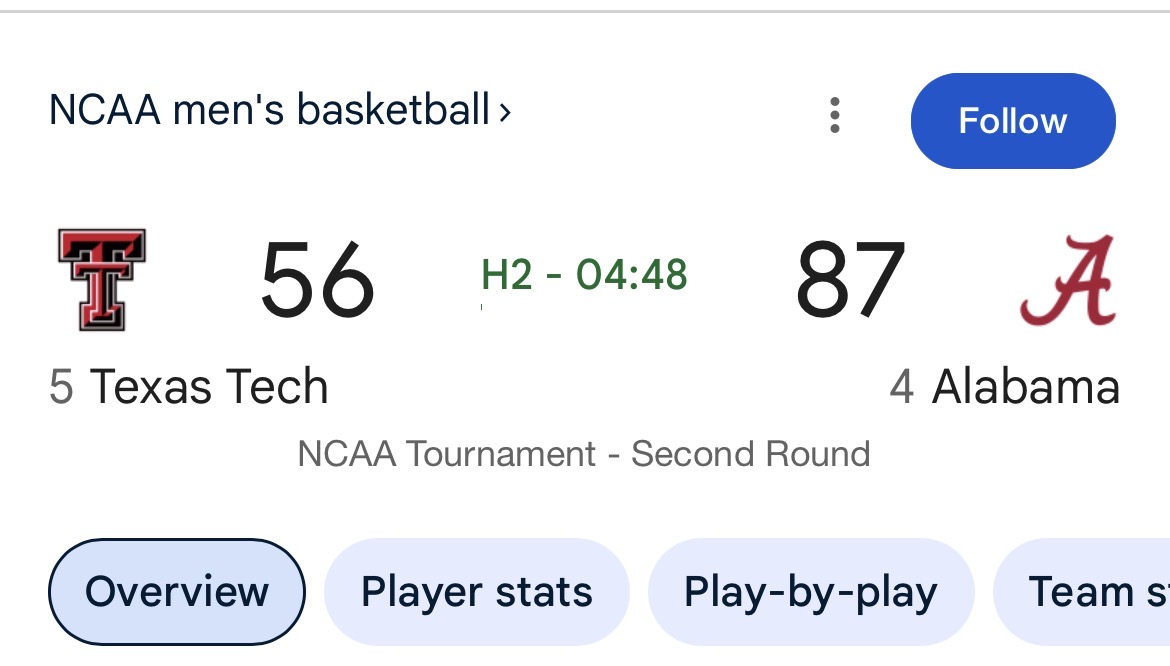Click the seed number 4 beside Alabama

(901, 386)
